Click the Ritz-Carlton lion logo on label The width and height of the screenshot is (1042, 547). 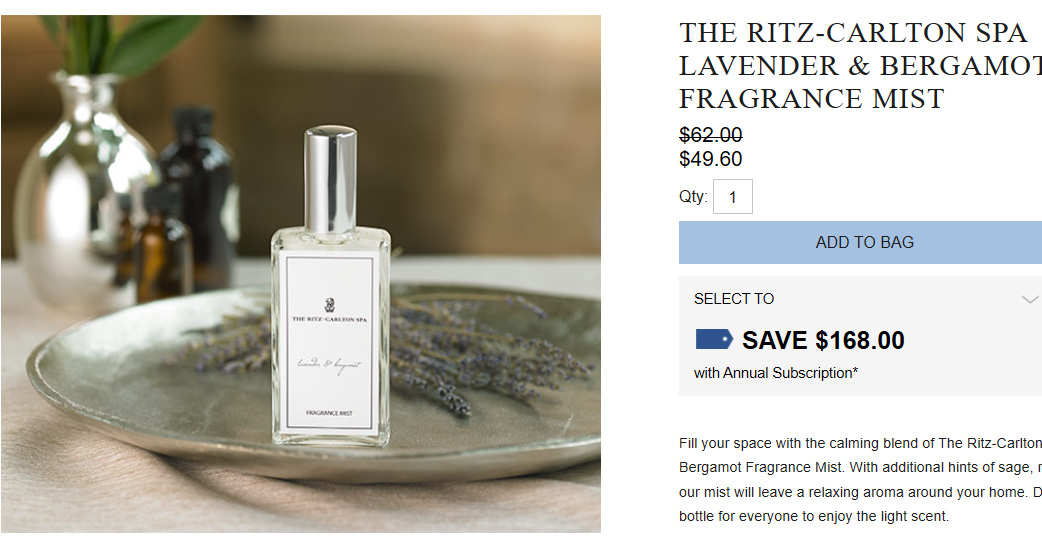pos(330,306)
